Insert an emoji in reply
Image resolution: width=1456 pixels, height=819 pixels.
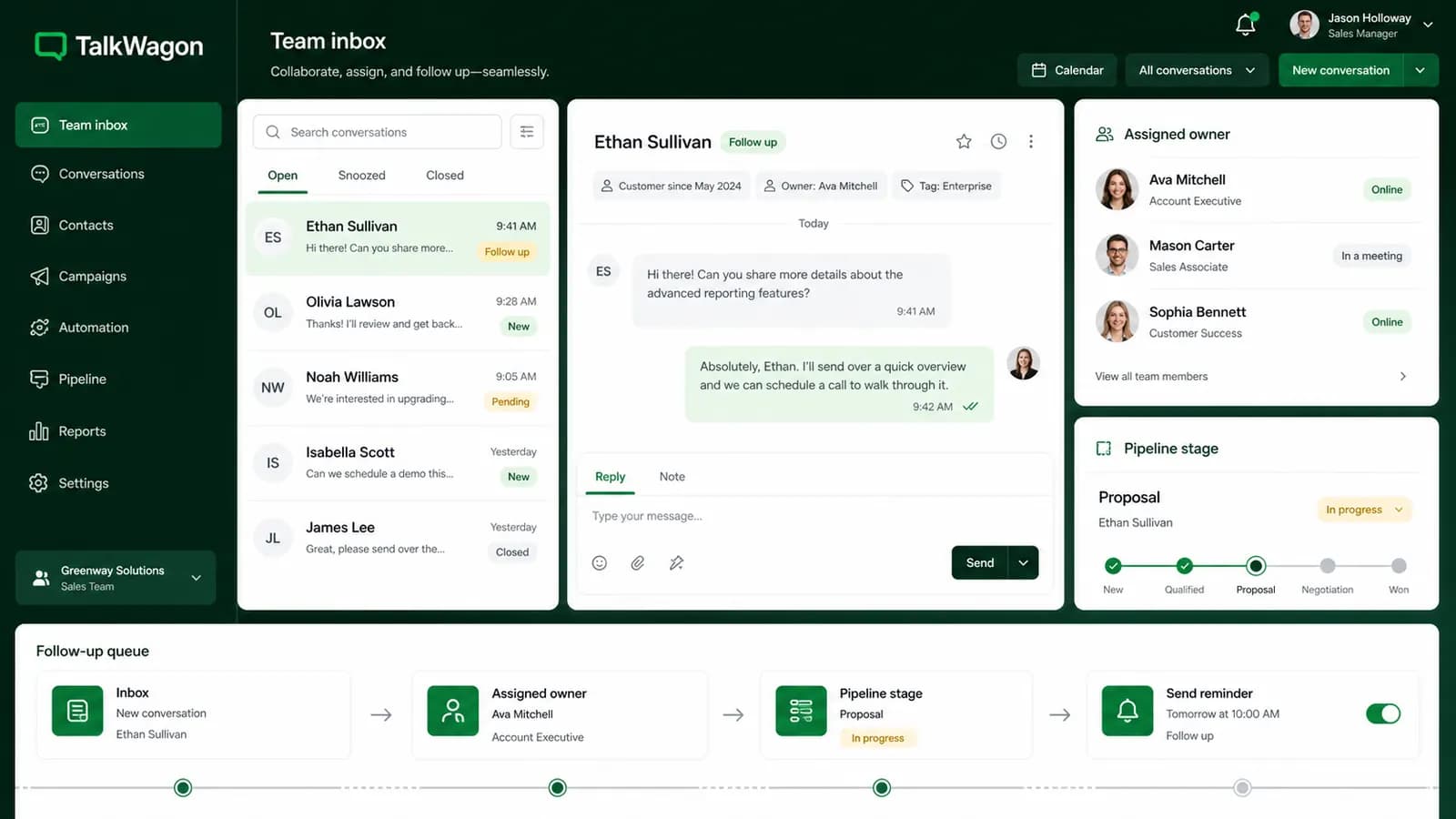(x=600, y=563)
